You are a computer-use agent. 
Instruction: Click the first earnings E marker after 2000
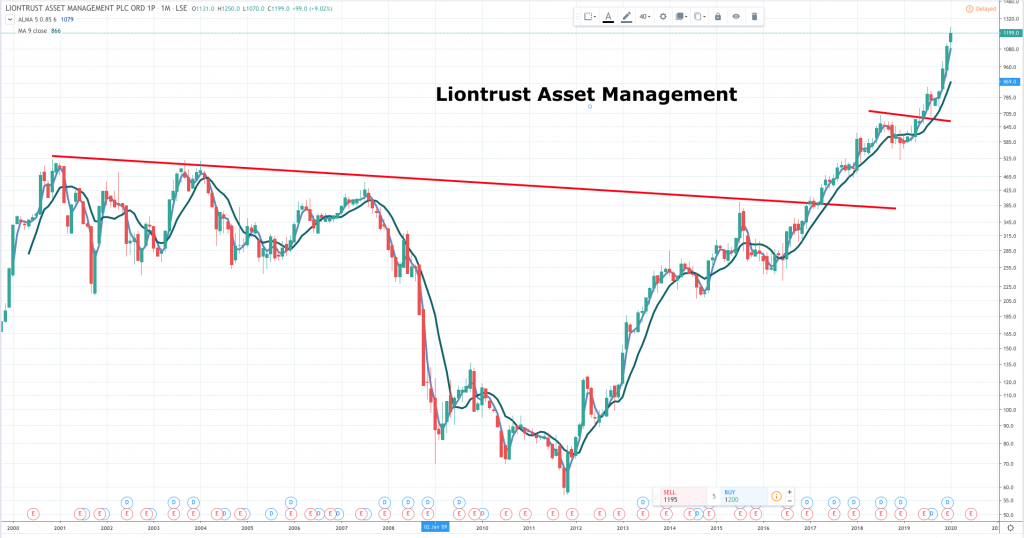(32, 514)
